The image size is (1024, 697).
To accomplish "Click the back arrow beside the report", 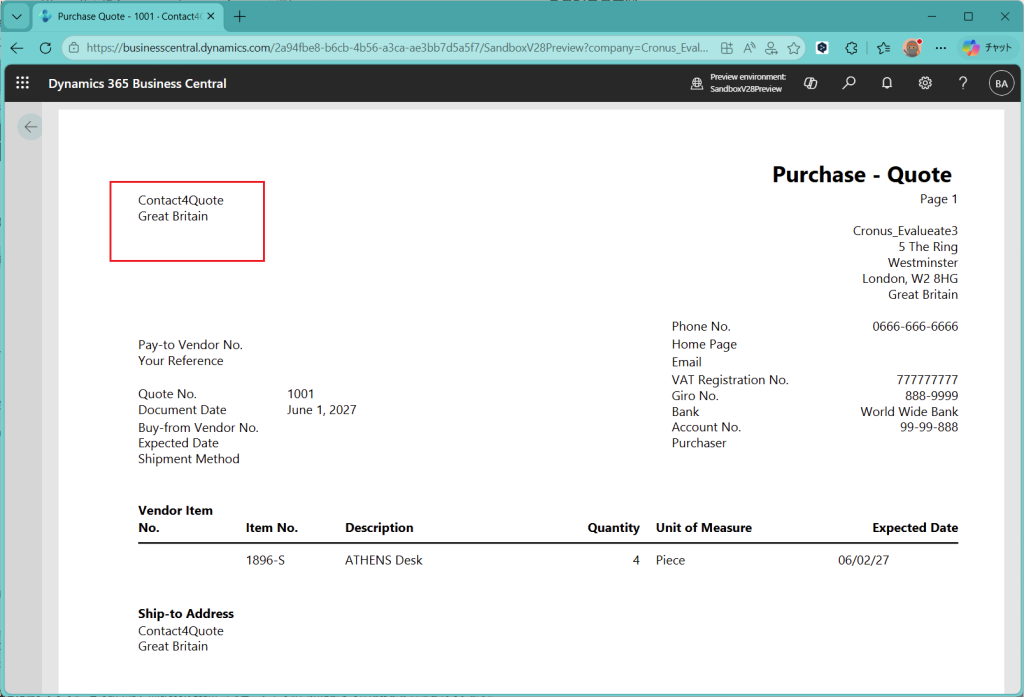I will click(31, 127).
